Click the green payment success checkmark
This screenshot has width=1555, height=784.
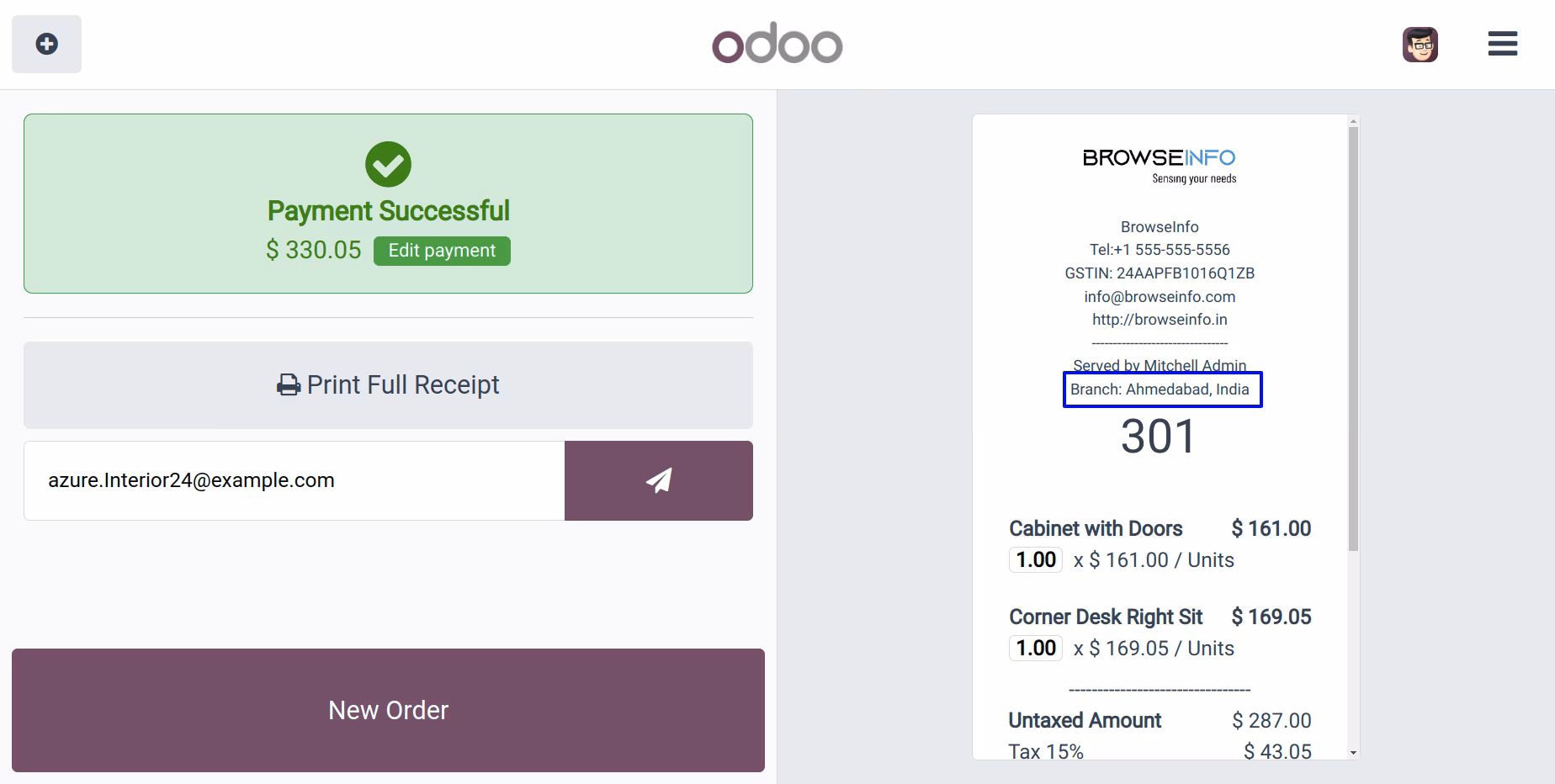[x=388, y=164]
